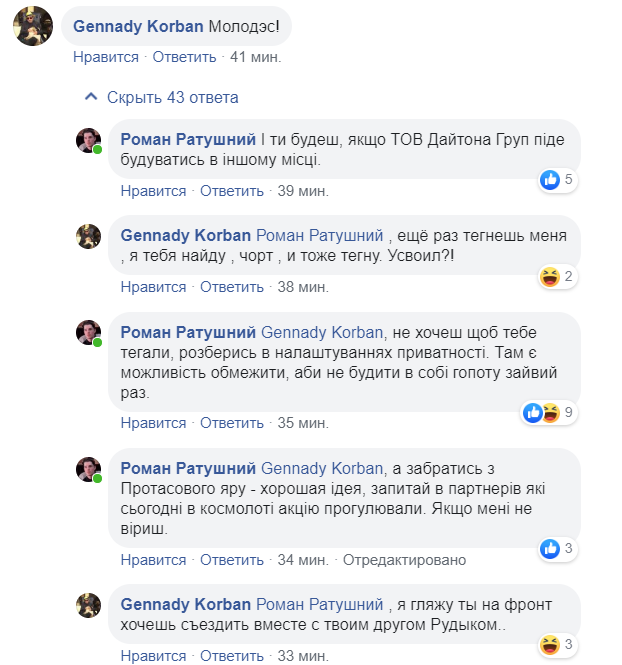
Task: Like the top 'Молодэс!' comment
Action: [105, 57]
